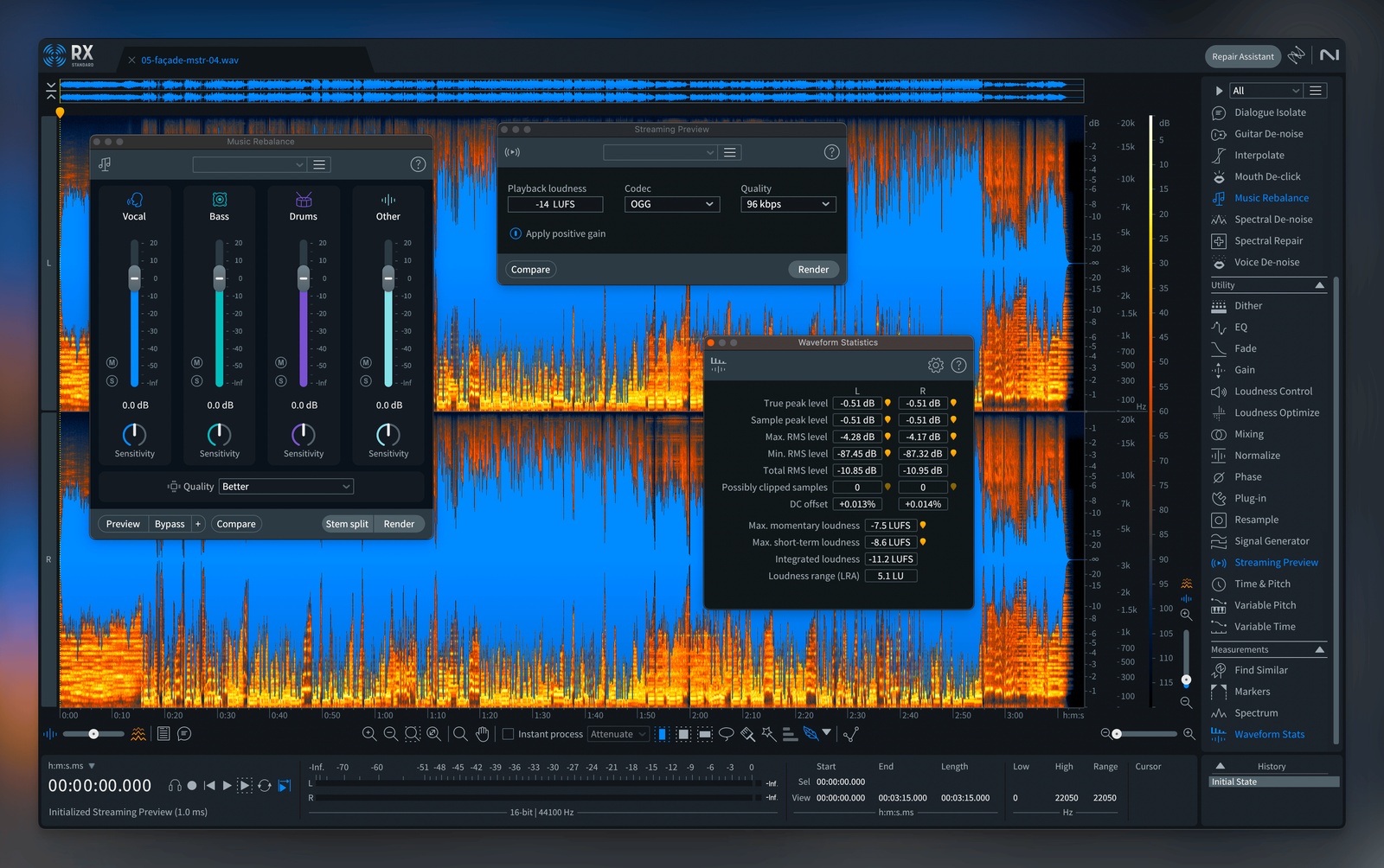
Task: Open the Codec OGG dropdown
Action: point(672,204)
